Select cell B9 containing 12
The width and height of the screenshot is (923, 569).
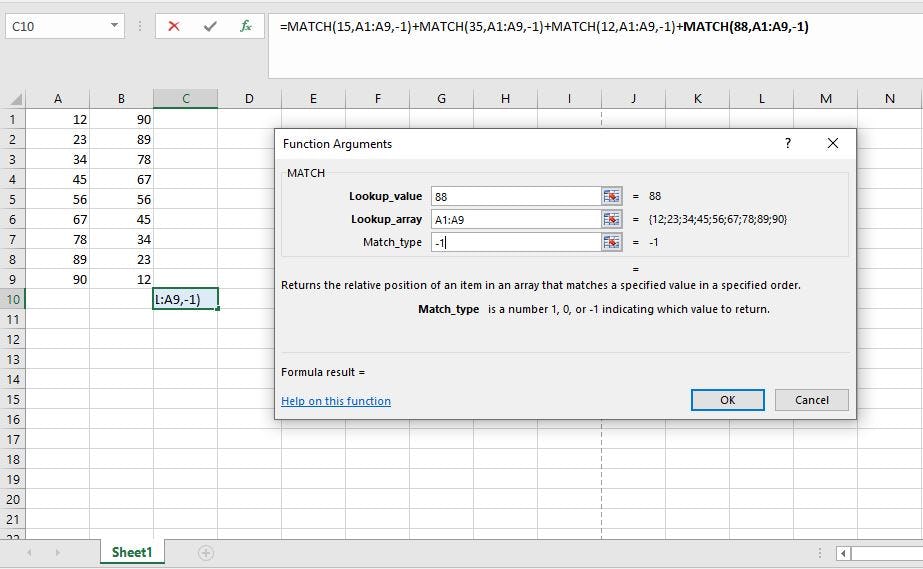(x=121, y=279)
